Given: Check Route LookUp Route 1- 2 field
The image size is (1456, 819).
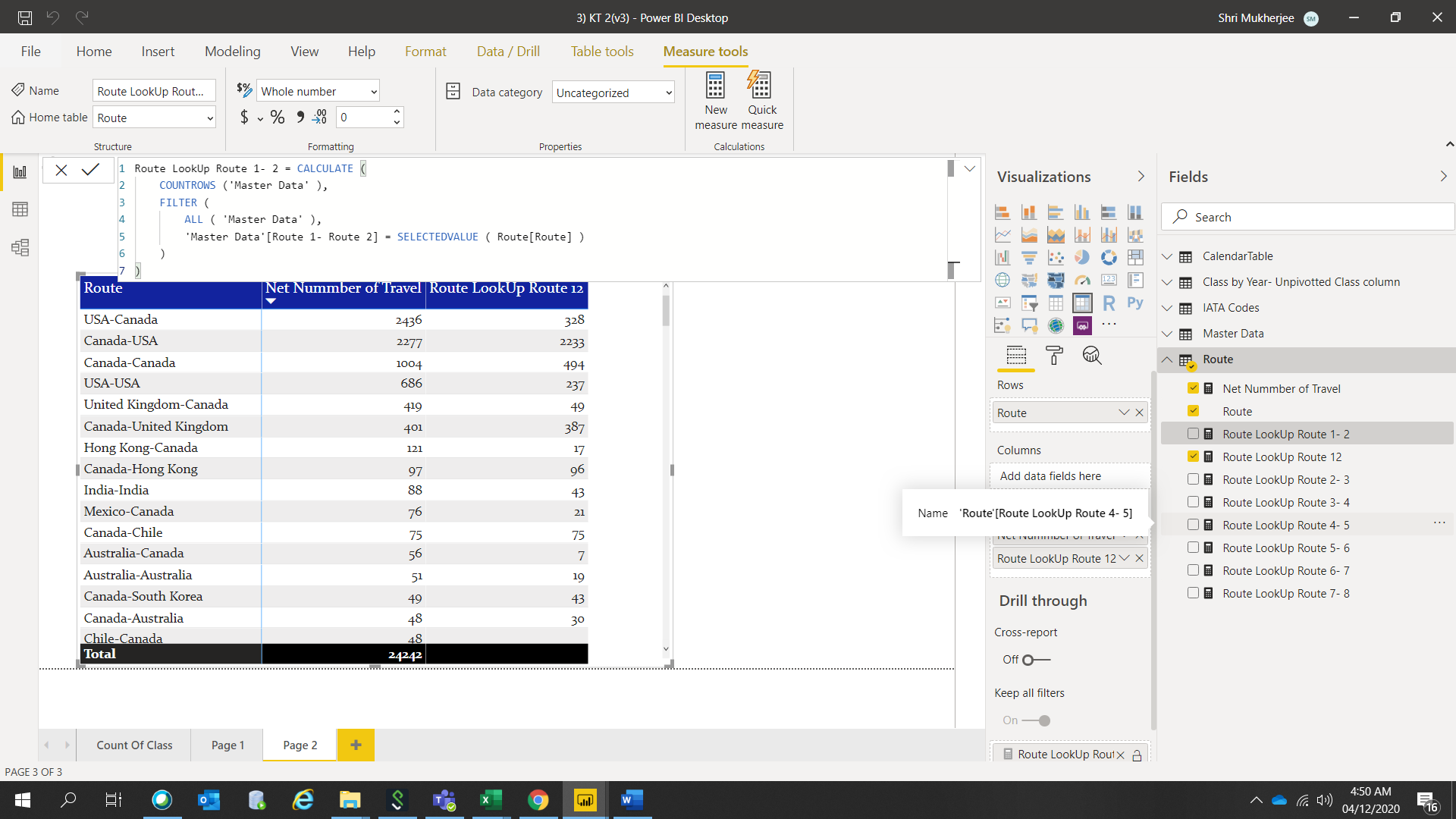Looking at the screenshot, I should pyautogui.click(x=1193, y=434).
